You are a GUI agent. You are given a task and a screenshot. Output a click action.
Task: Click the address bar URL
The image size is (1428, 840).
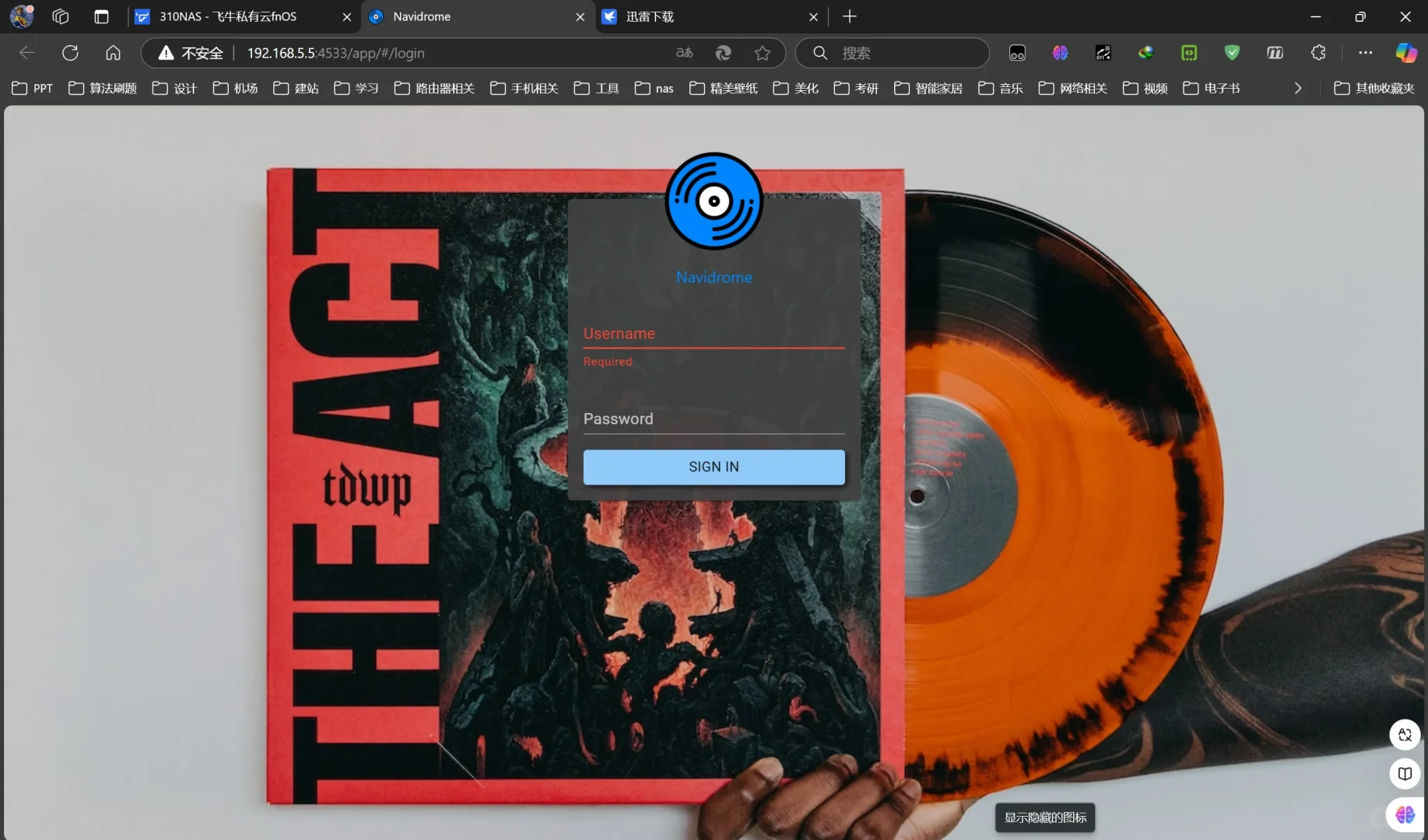[x=335, y=53]
